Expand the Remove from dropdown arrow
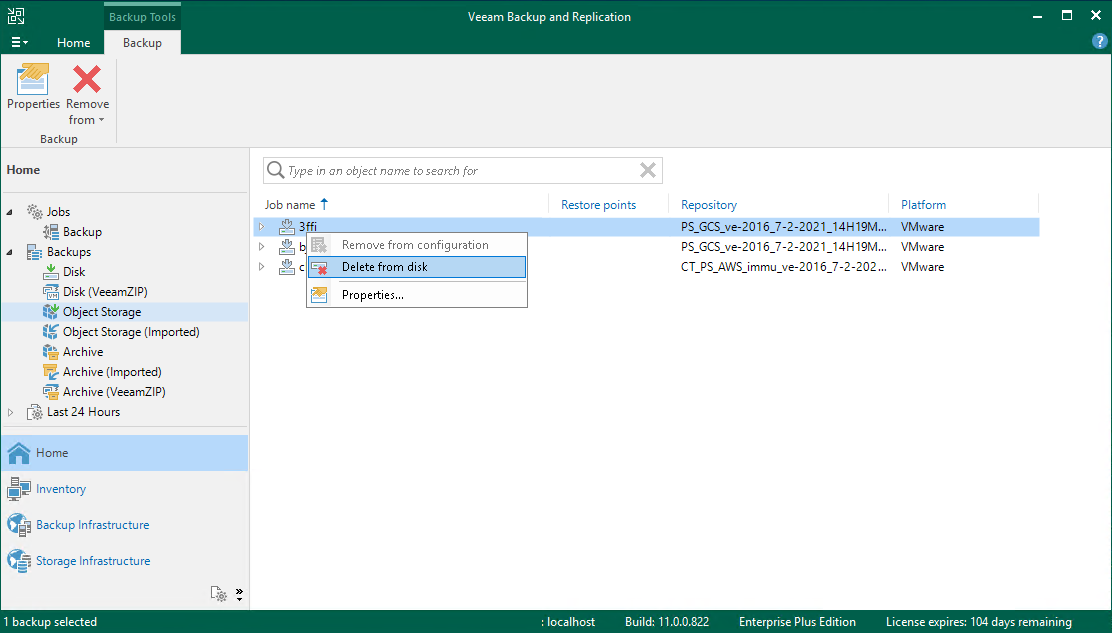 pos(99,119)
